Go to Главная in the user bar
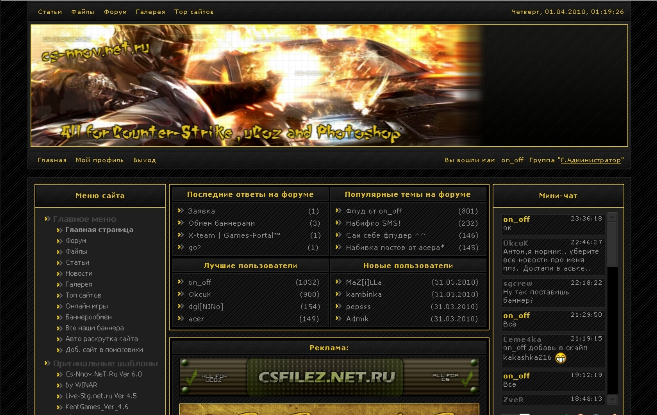The width and height of the screenshot is (657, 415). pyautogui.click(x=52, y=160)
